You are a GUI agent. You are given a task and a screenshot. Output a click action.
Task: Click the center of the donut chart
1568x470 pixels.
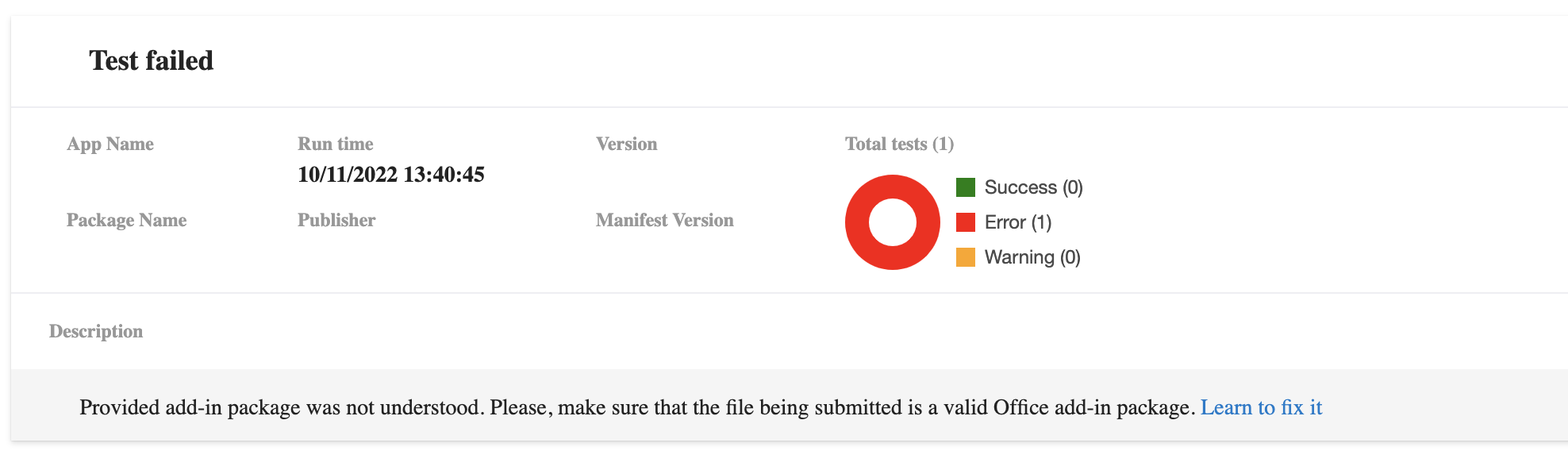point(892,223)
